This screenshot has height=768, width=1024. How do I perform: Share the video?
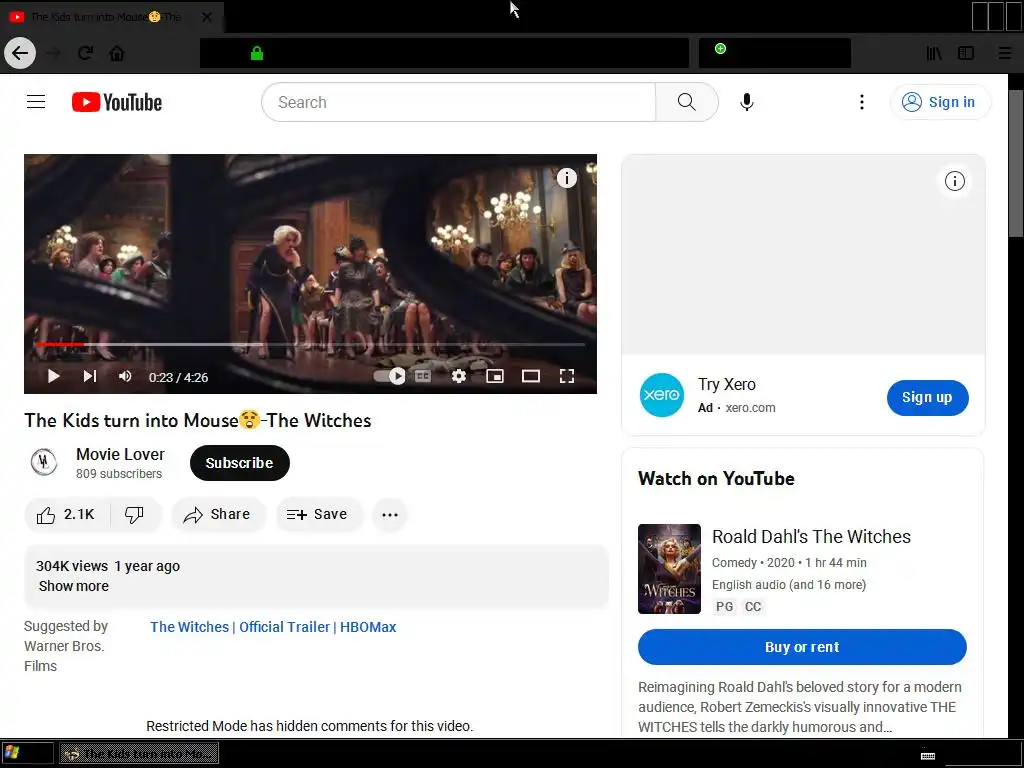218,515
